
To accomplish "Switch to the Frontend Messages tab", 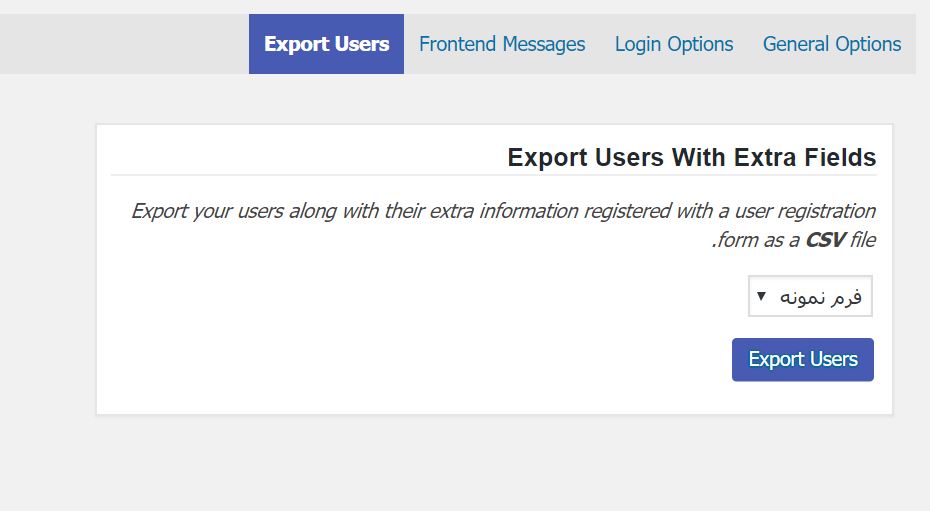I will pos(502,44).
